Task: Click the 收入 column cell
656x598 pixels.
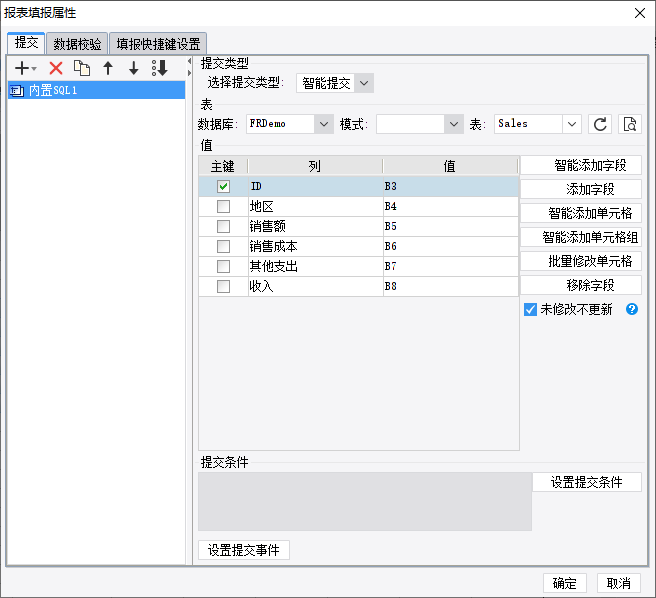Action: click(x=315, y=286)
